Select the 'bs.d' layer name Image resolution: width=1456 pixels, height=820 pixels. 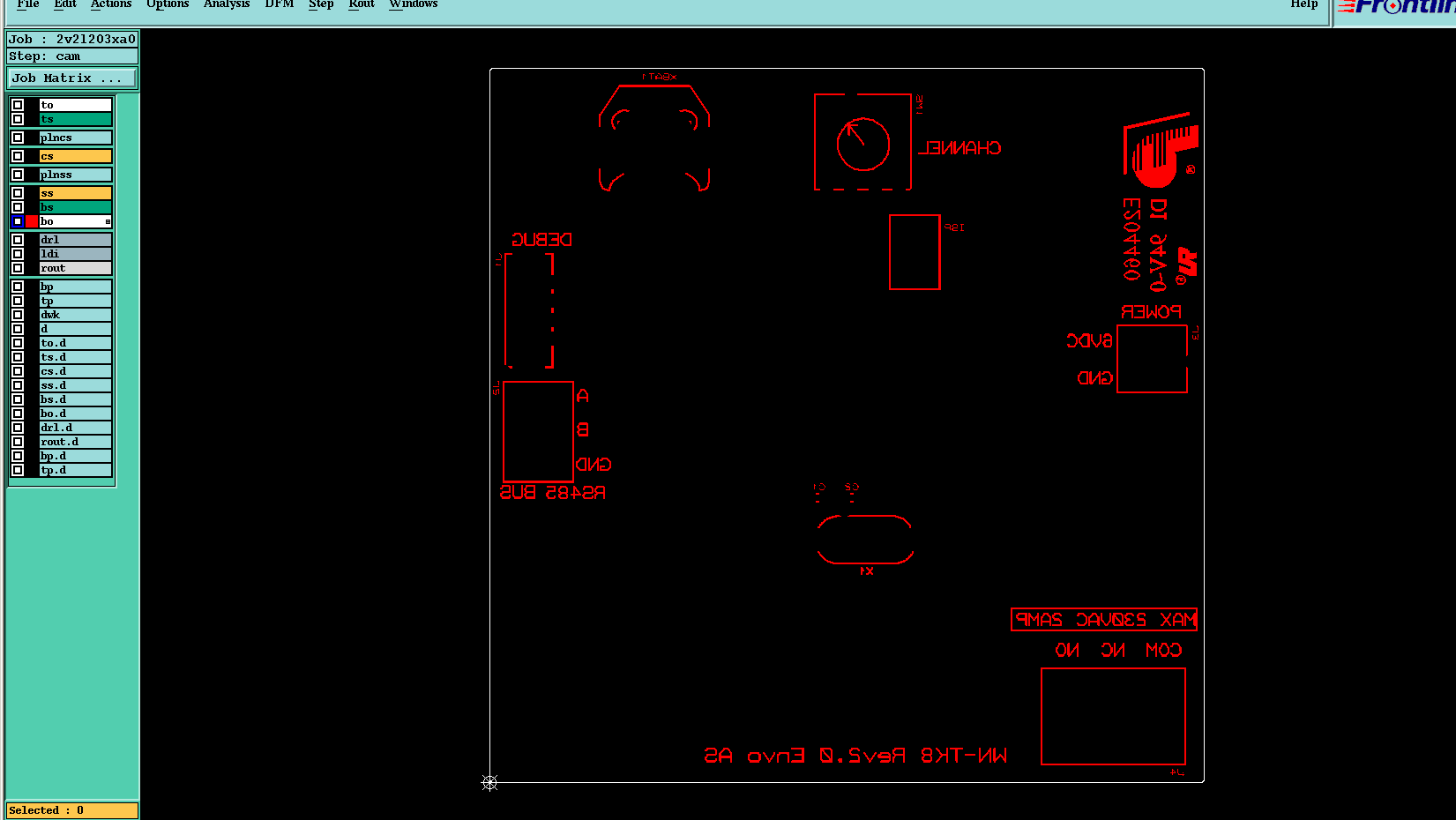(x=76, y=399)
